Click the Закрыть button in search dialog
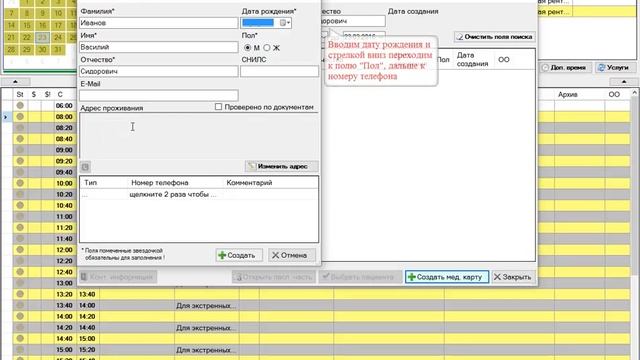 (x=513, y=277)
